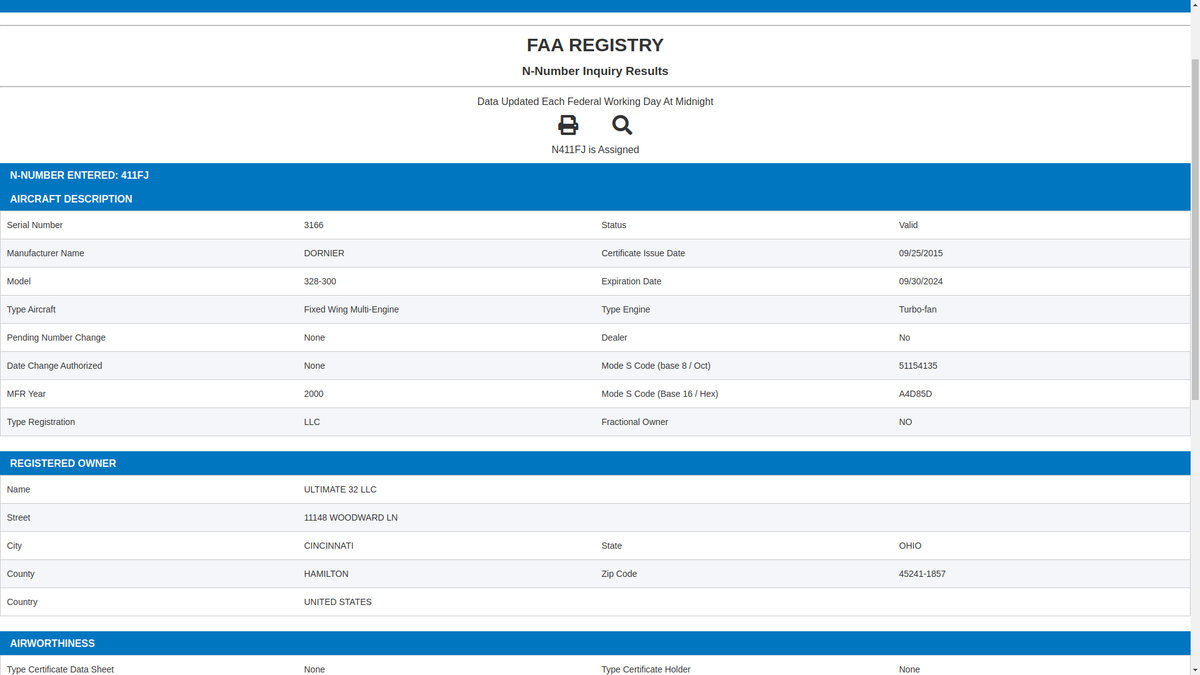Image resolution: width=1200 pixels, height=675 pixels.
Task: Click the Dealer label
Action: point(615,338)
